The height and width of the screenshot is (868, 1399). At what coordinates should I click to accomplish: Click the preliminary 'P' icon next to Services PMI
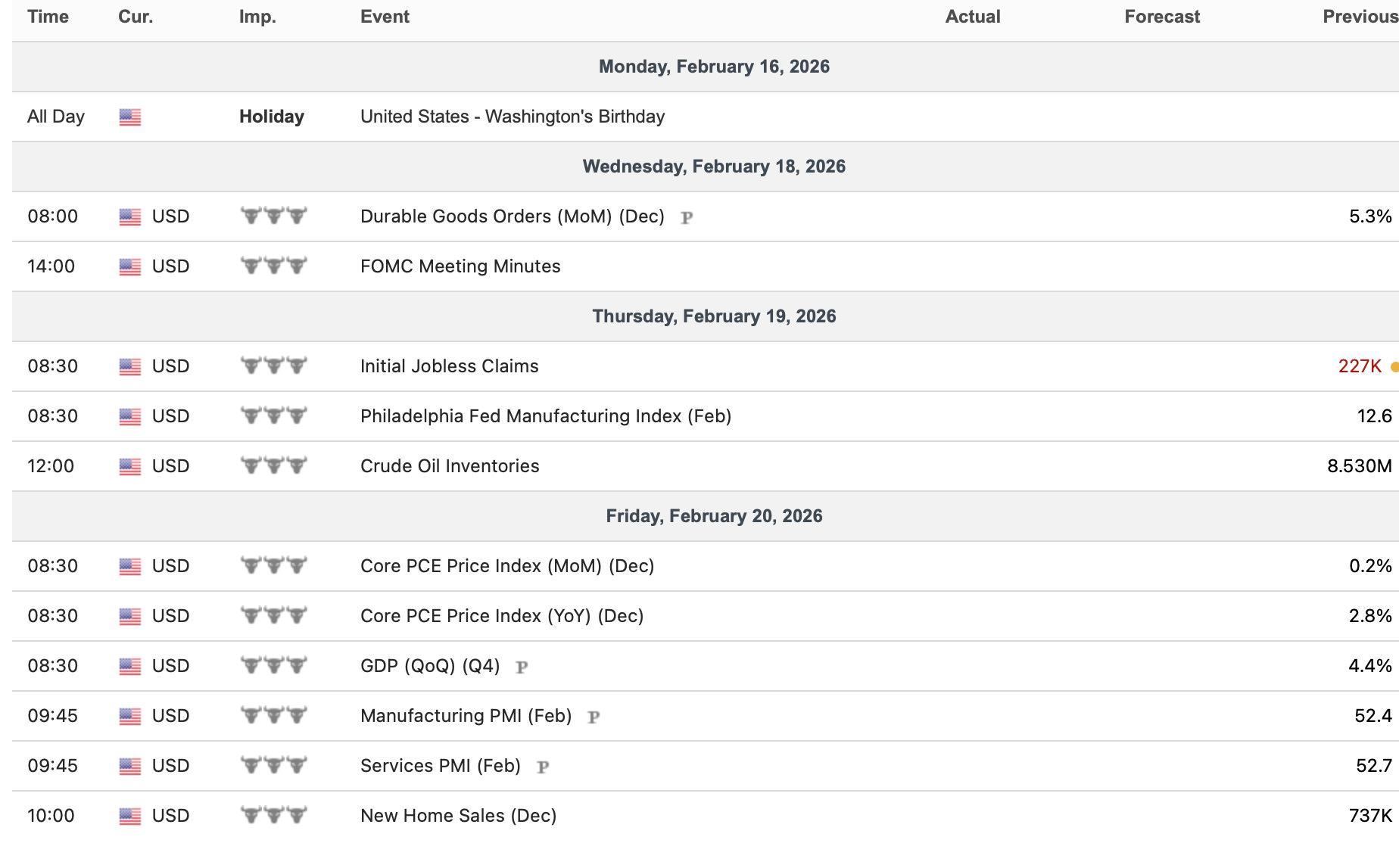[x=543, y=767]
